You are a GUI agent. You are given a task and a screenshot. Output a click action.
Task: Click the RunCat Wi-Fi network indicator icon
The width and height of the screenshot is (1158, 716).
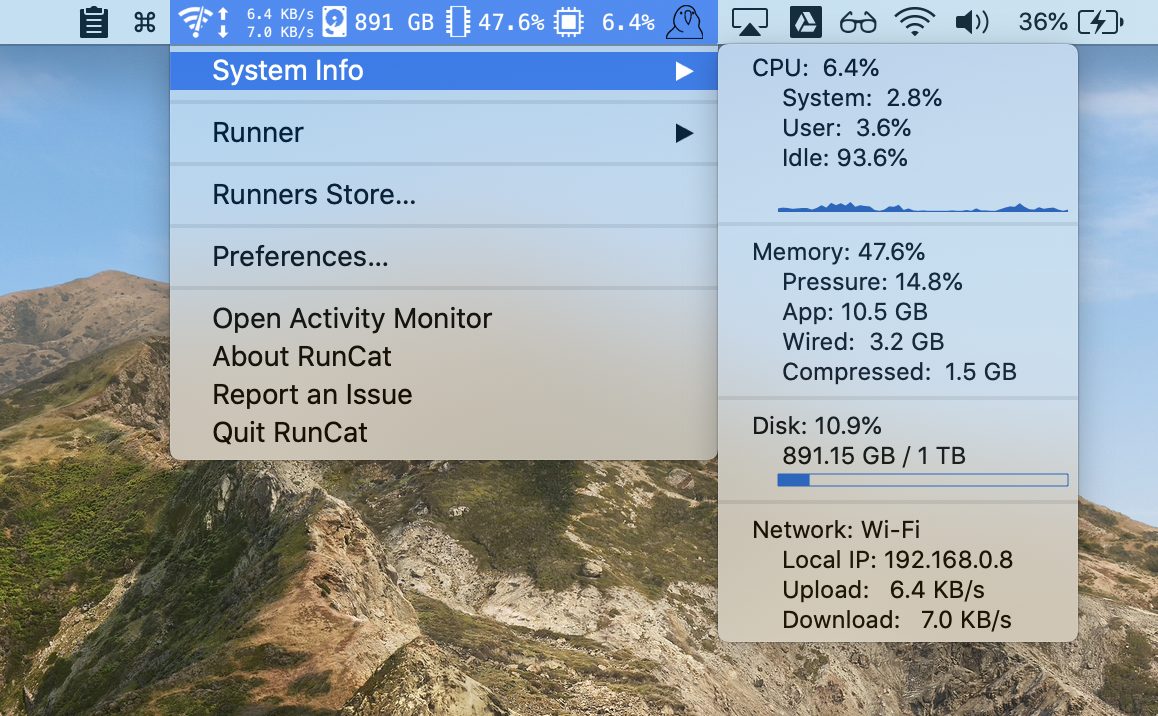pos(195,22)
